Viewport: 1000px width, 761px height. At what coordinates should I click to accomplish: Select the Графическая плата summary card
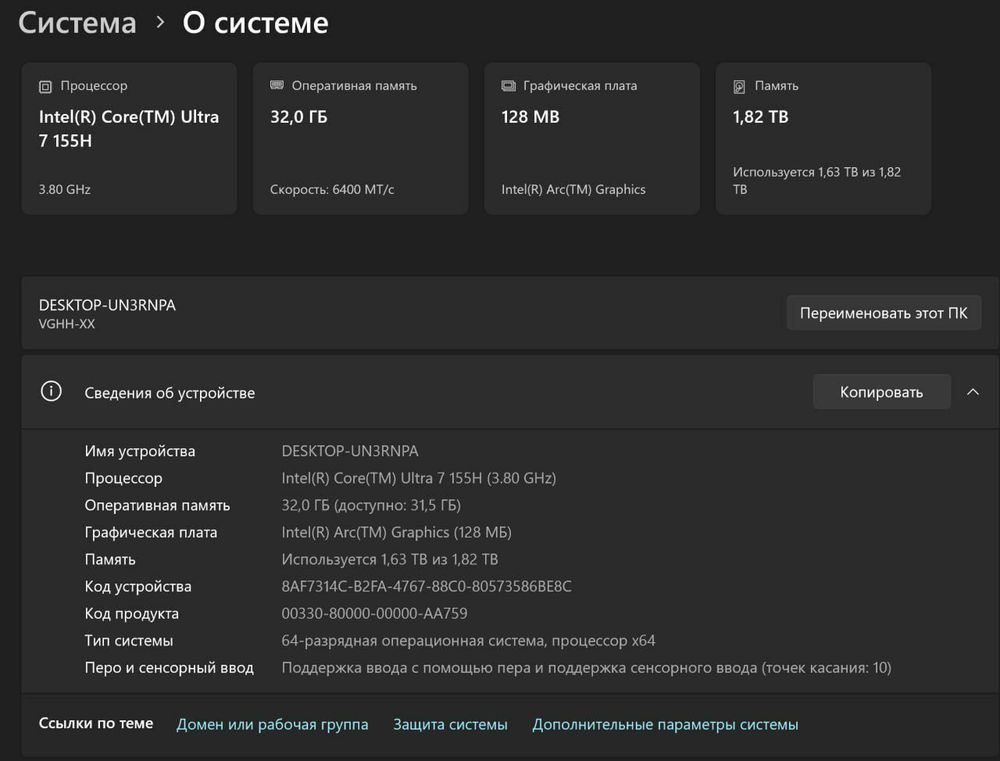pos(592,138)
